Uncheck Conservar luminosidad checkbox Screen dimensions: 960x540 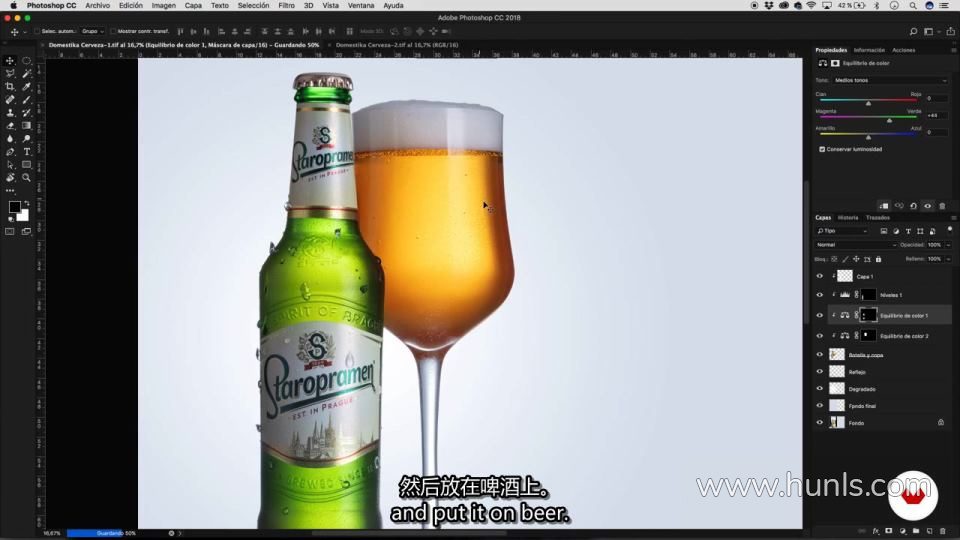click(822, 149)
